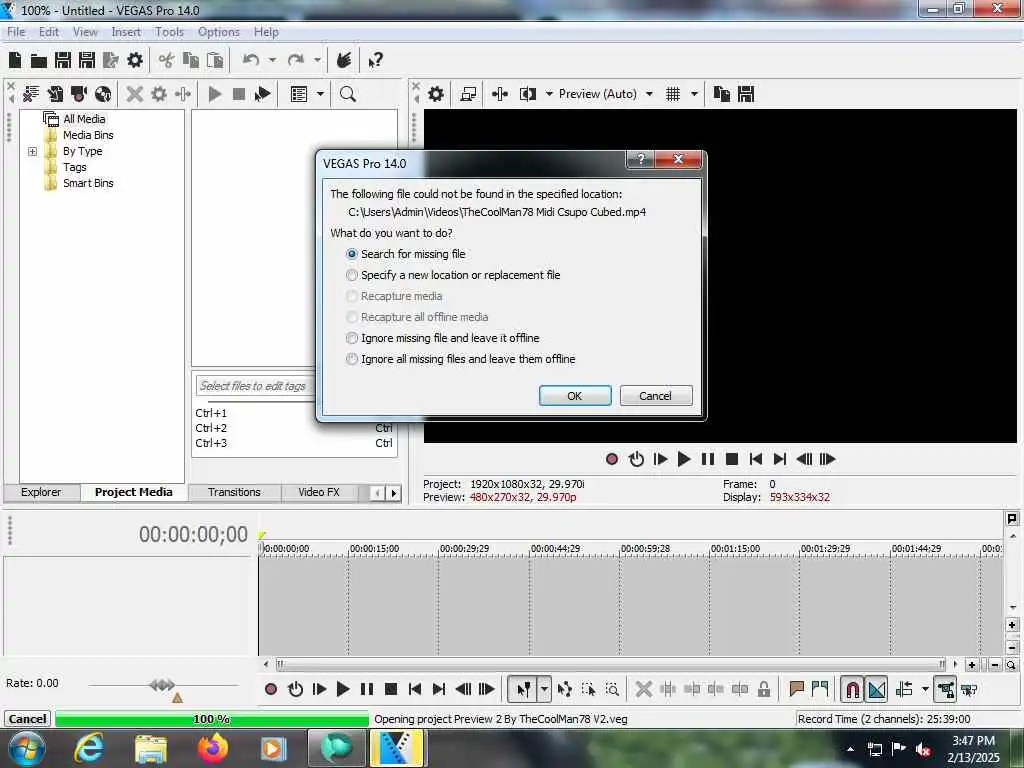Open a project via folder icon

tap(39, 61)
